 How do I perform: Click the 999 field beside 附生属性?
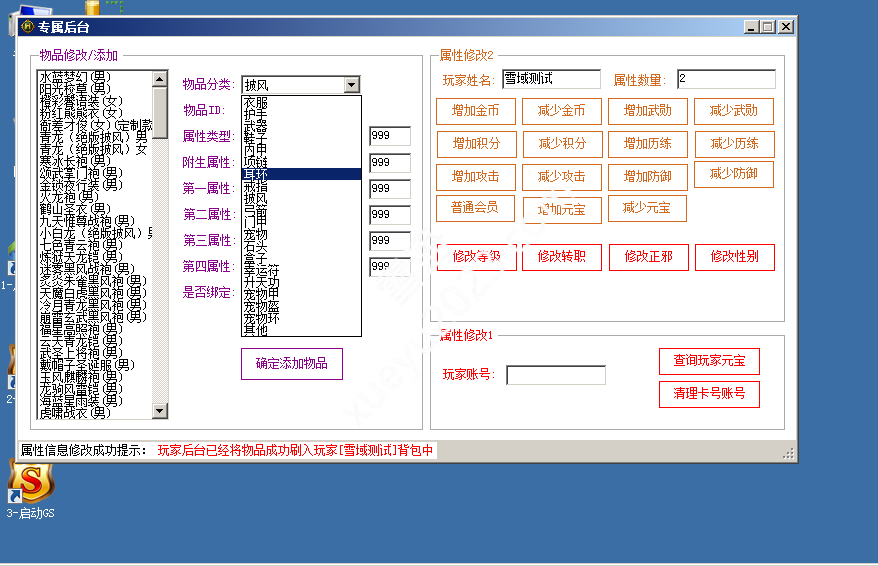coord(390,163)
